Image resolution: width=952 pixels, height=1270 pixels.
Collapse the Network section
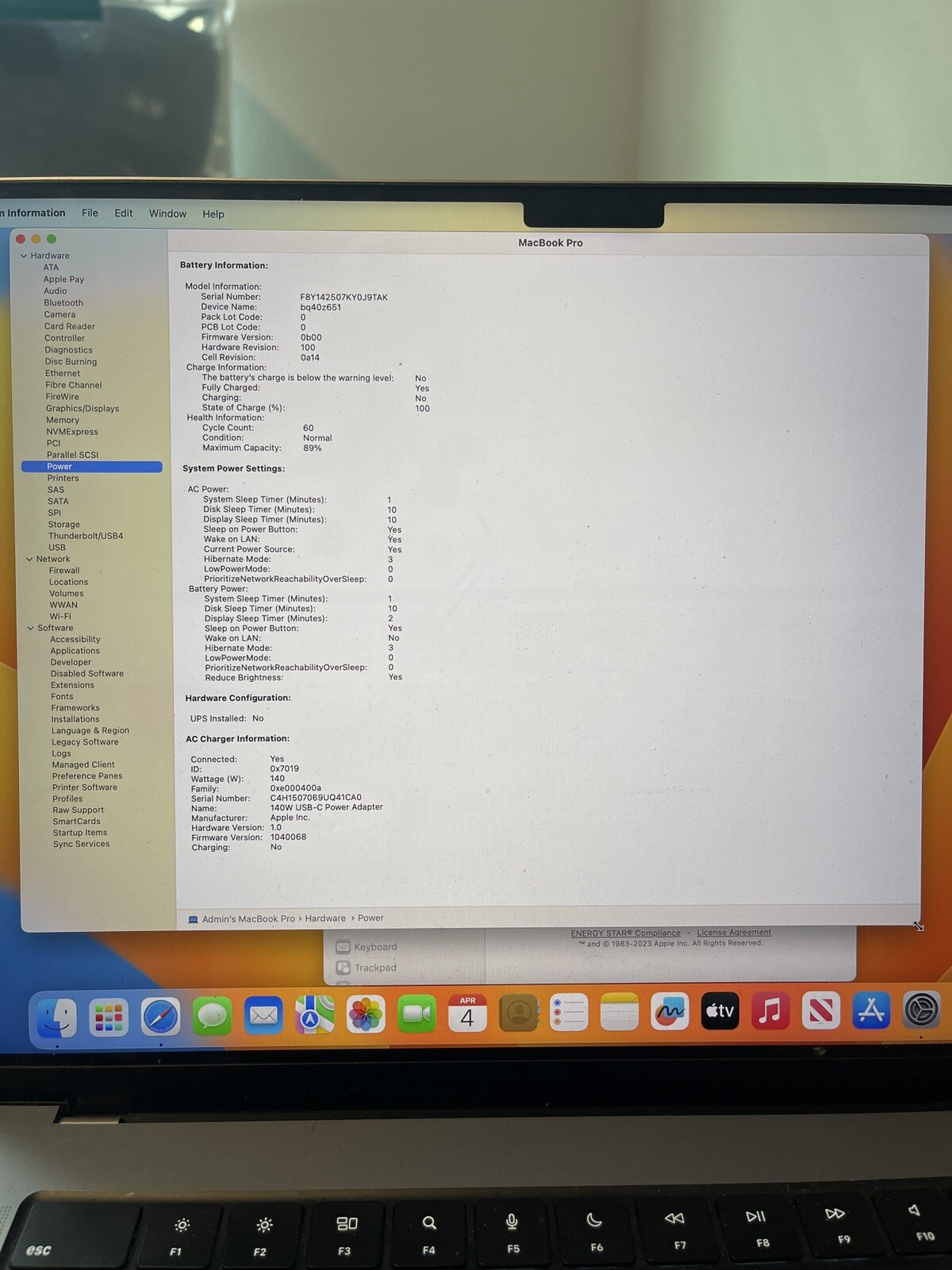point(29,559)
